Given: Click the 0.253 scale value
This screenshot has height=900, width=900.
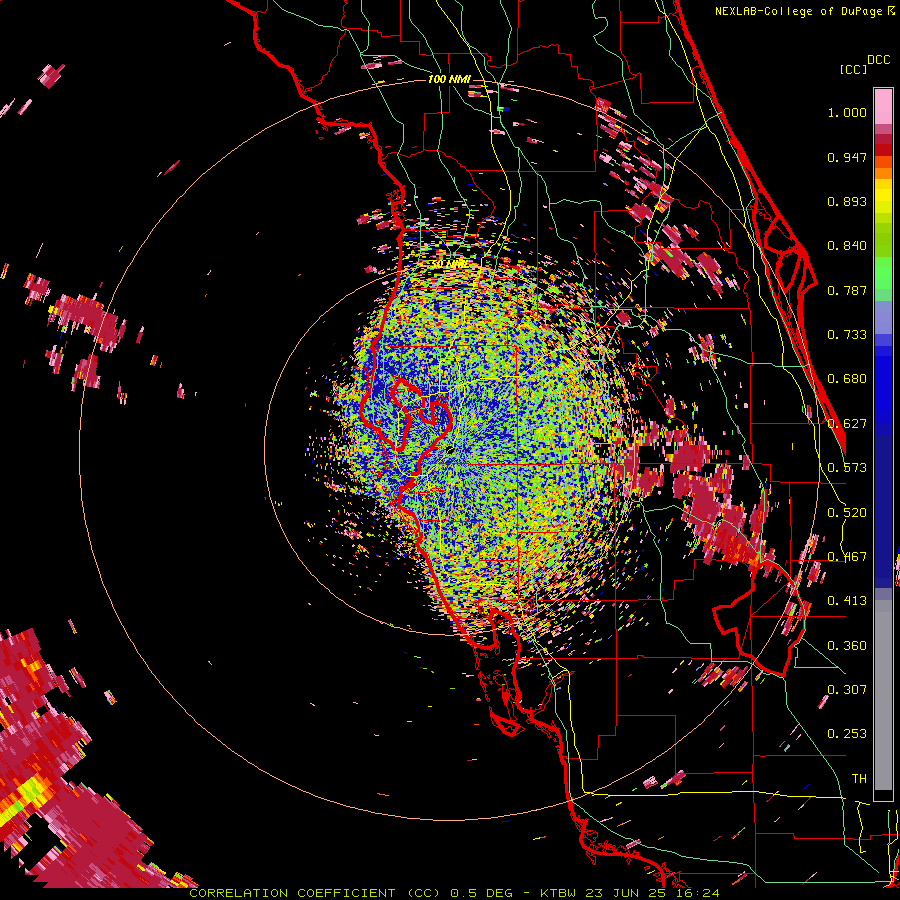Looking at the screenshot, I should pyautogui.click(x=847, y=734).
